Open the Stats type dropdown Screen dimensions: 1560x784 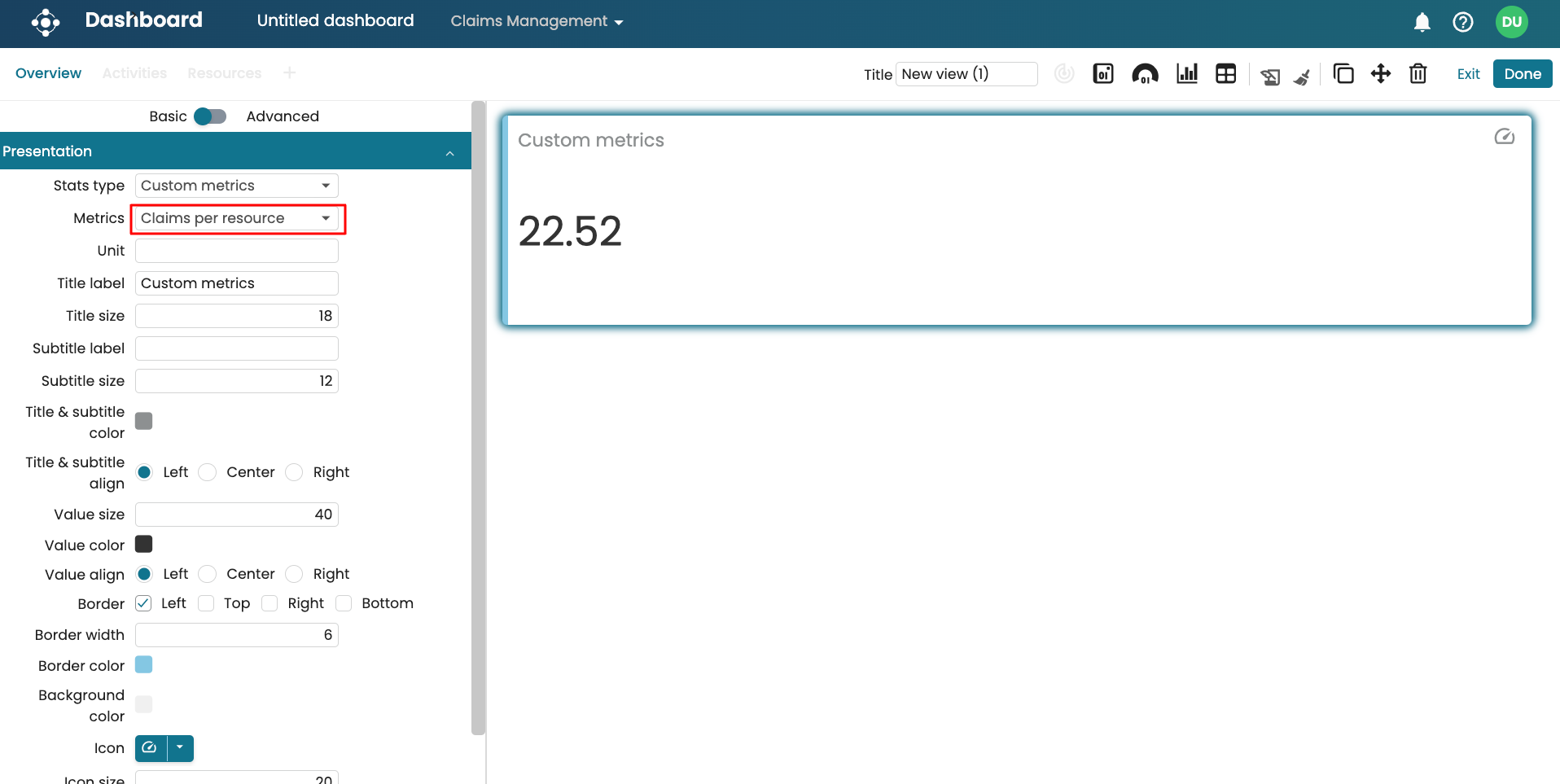(236, 186)
